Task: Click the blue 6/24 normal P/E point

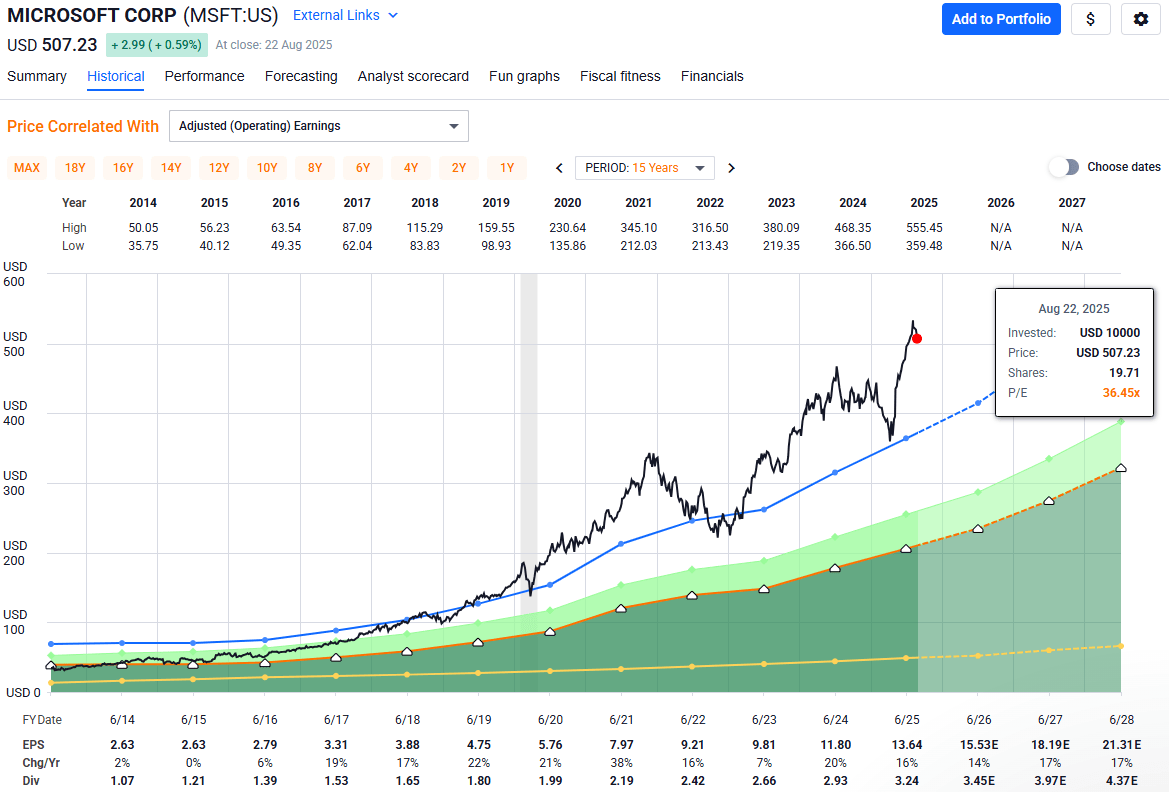Action: (835, 472)
